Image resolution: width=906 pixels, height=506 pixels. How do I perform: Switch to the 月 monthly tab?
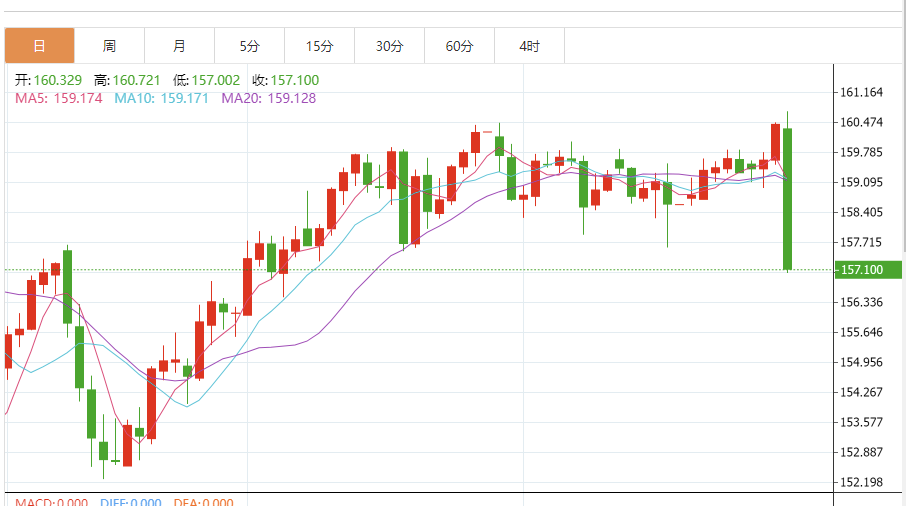pos(179,46)
